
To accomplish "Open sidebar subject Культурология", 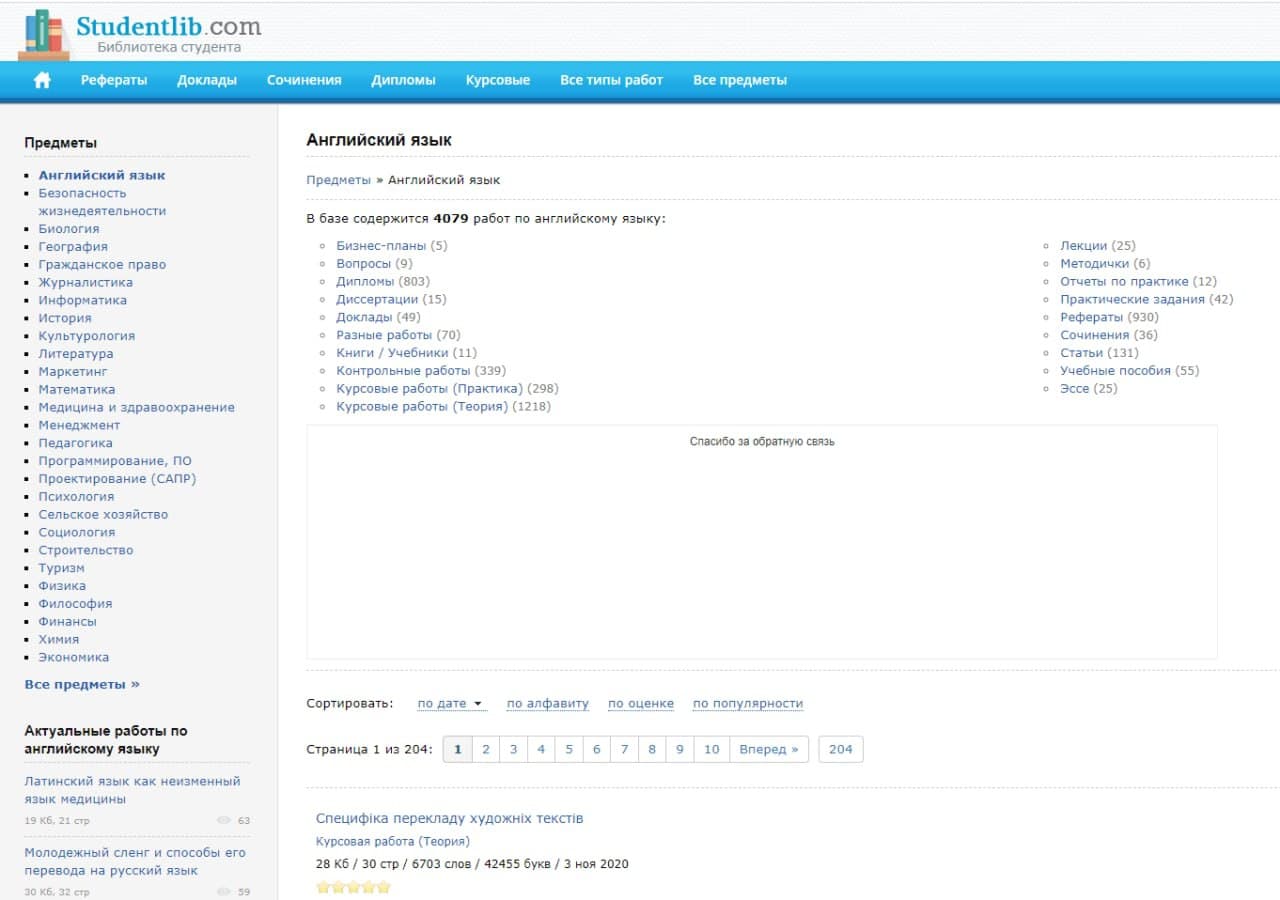I will coord(87,336).
